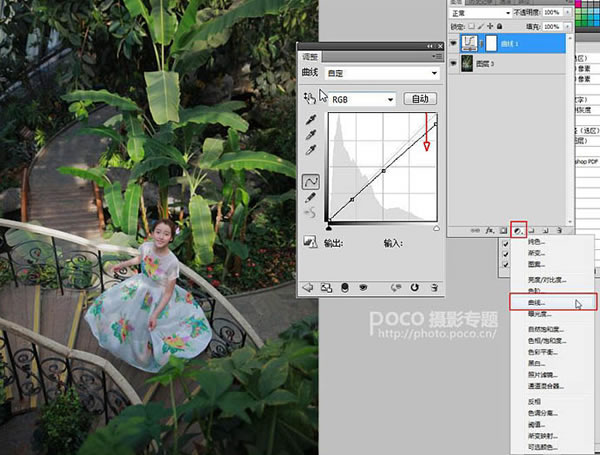Click the white point slider under curve
Screen dimensions: 600x455
[436, 228]
